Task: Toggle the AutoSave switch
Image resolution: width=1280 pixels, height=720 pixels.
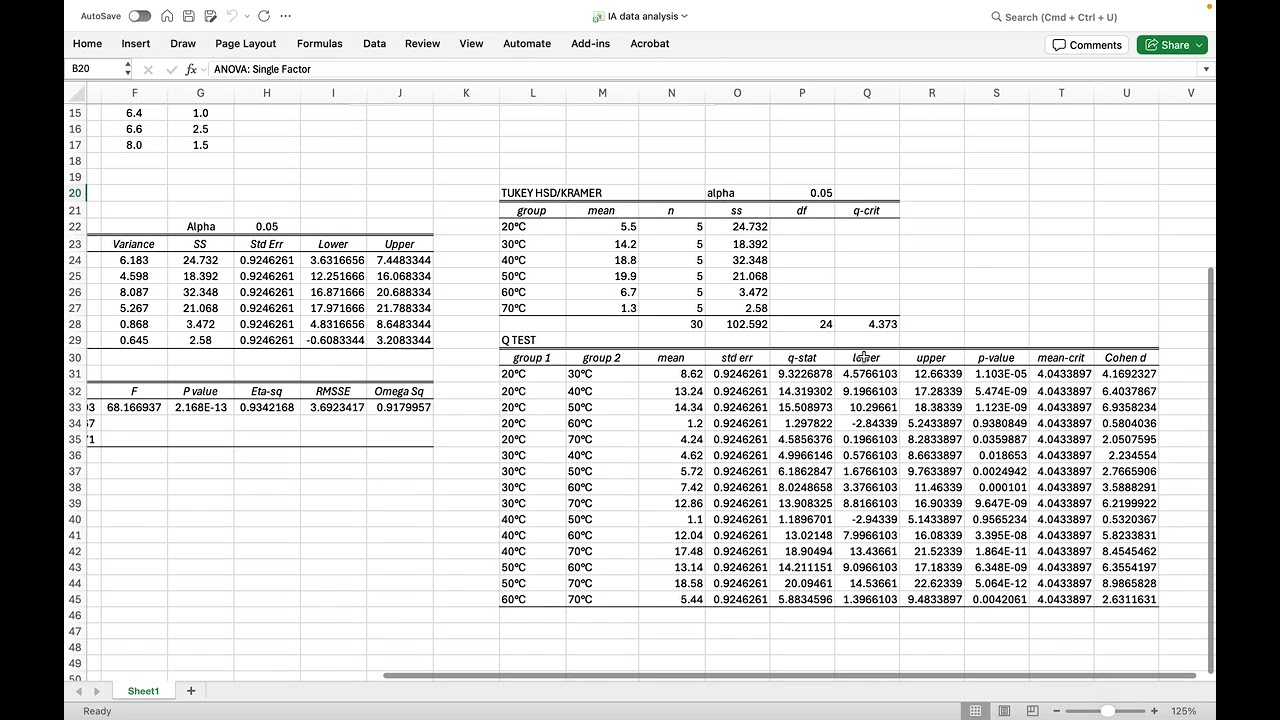Action: (x=140, y=16)
